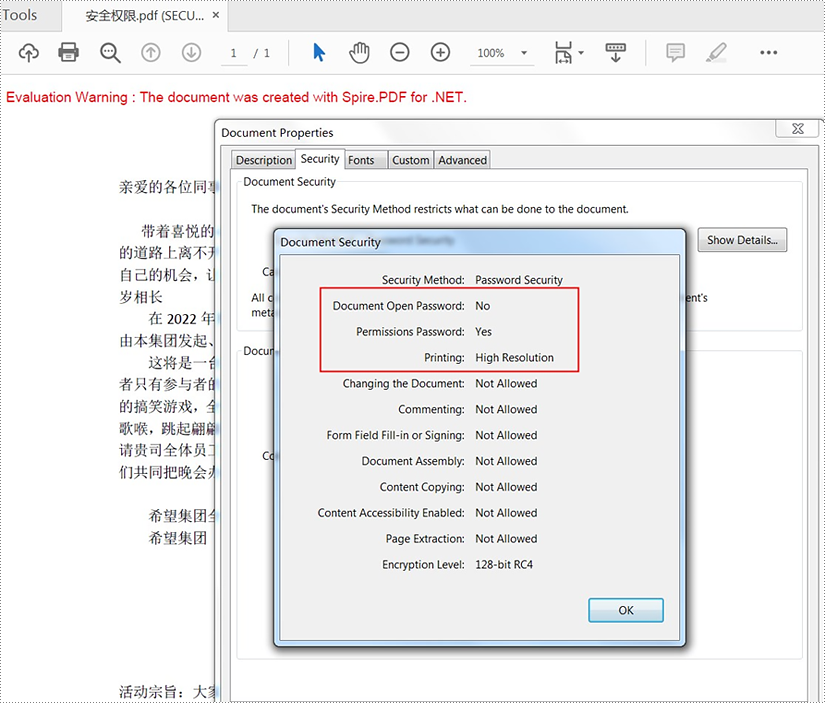The width and height of the screenshot is (825, 703).
Task: Click Changing the Document label
Action: pos(404,384)
